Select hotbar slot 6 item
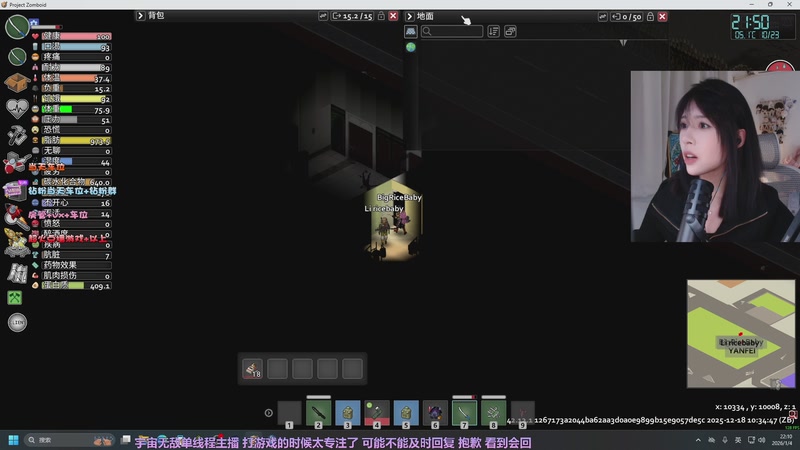Screen dimensions: 800x450 click(435, 413)
